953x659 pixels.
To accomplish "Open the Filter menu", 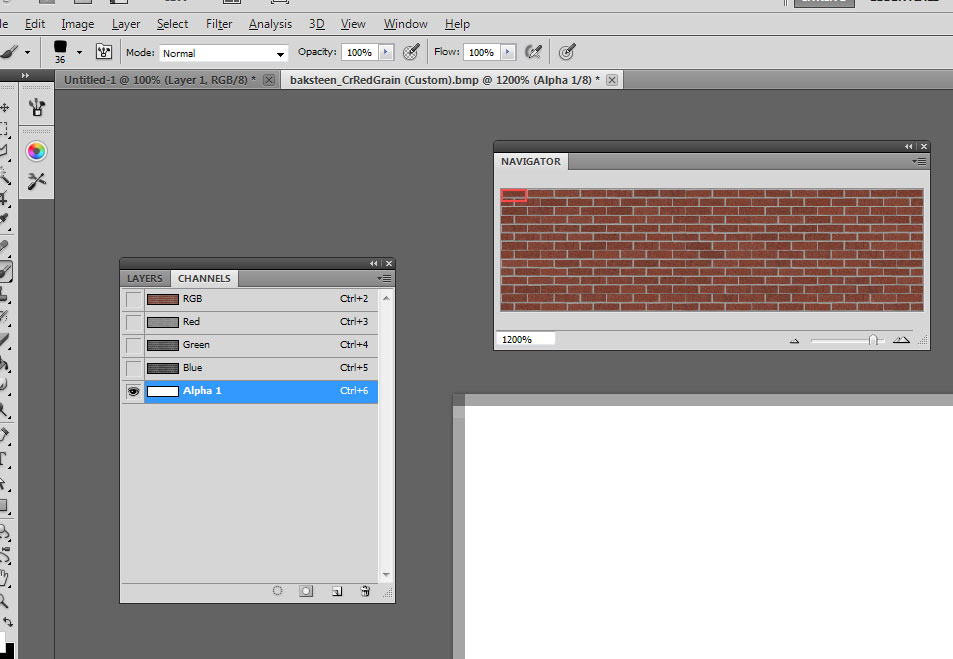I will point(219,24).
